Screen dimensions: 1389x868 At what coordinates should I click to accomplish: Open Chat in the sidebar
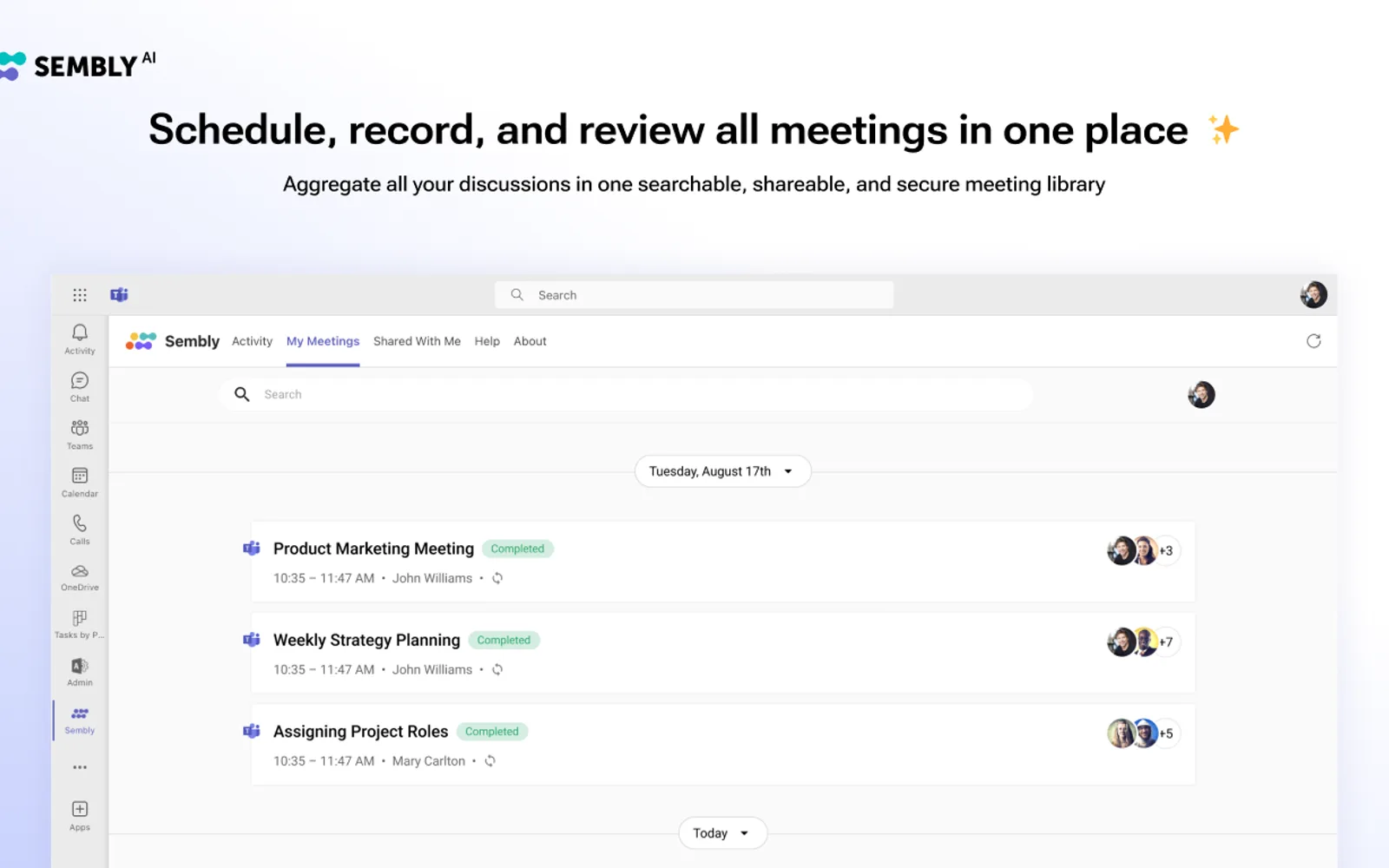coord(80,387)
